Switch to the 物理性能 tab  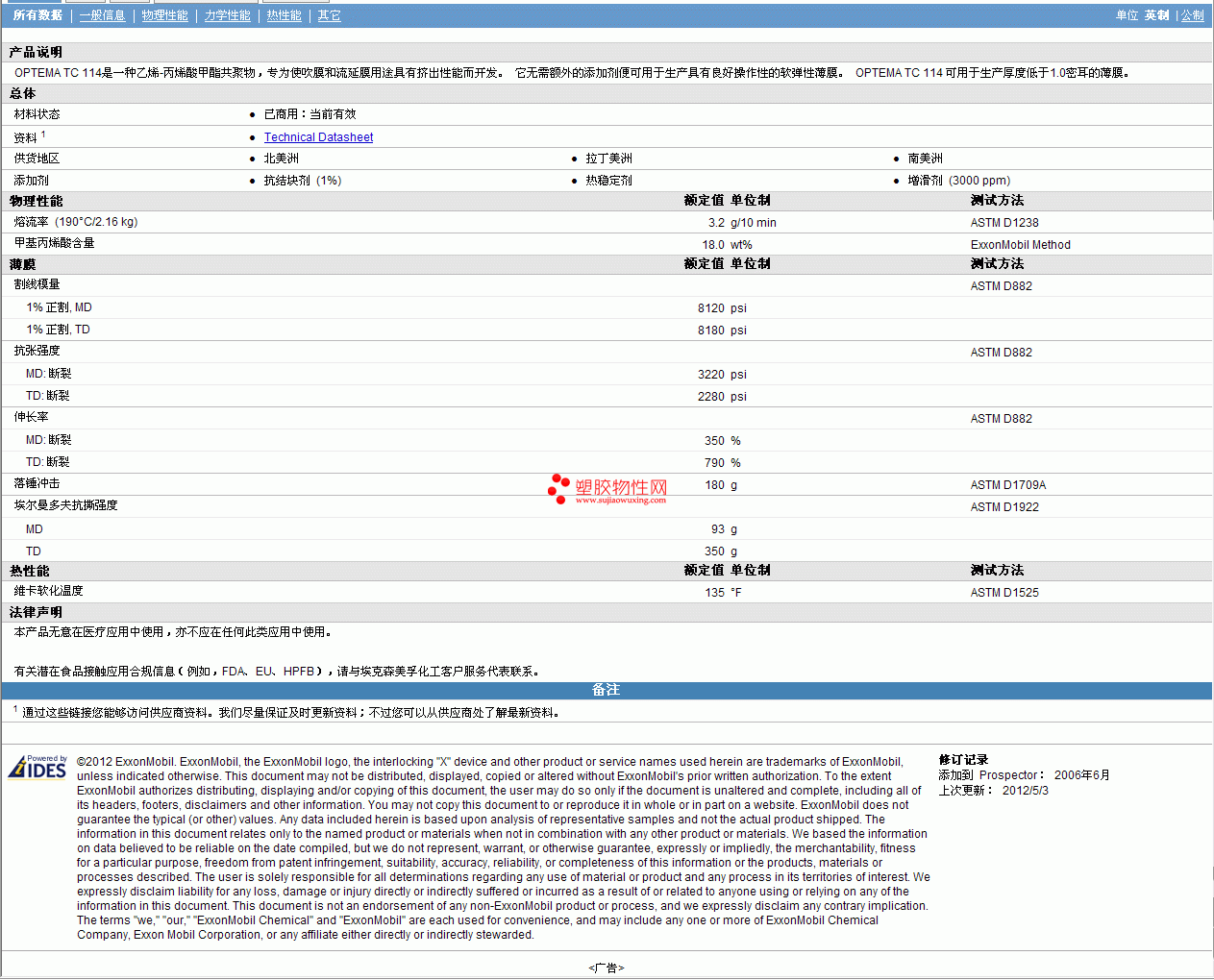tap(164, 15)
